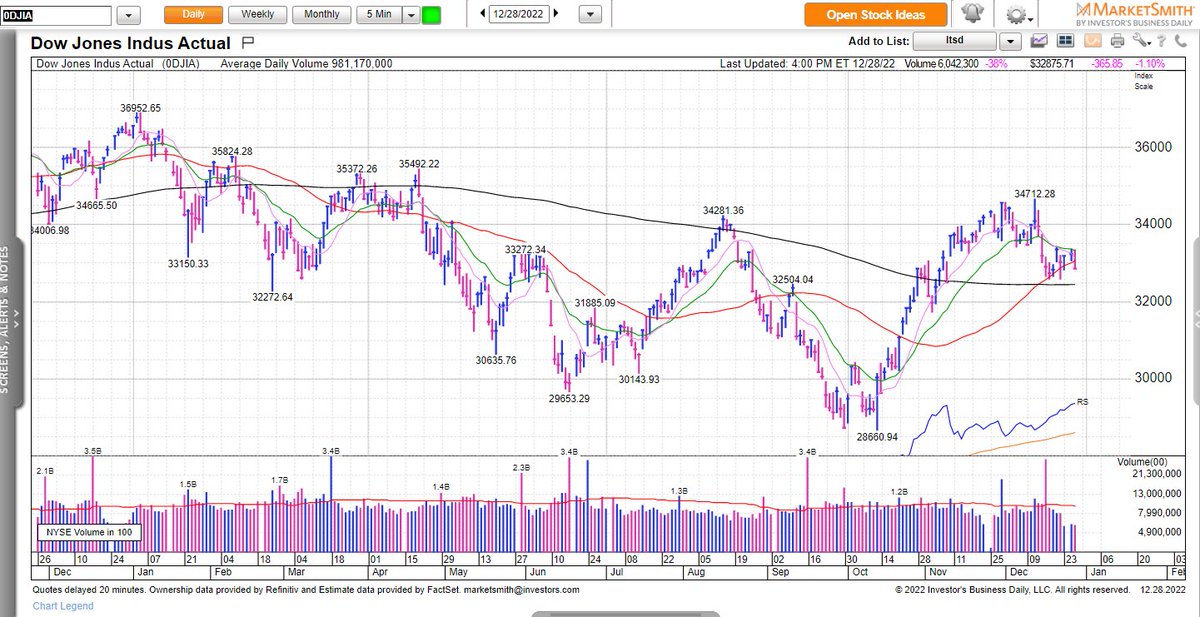Click the alerts bell icon
The width and height of the screenshot is (1200, 617).
tap(972, 14)
